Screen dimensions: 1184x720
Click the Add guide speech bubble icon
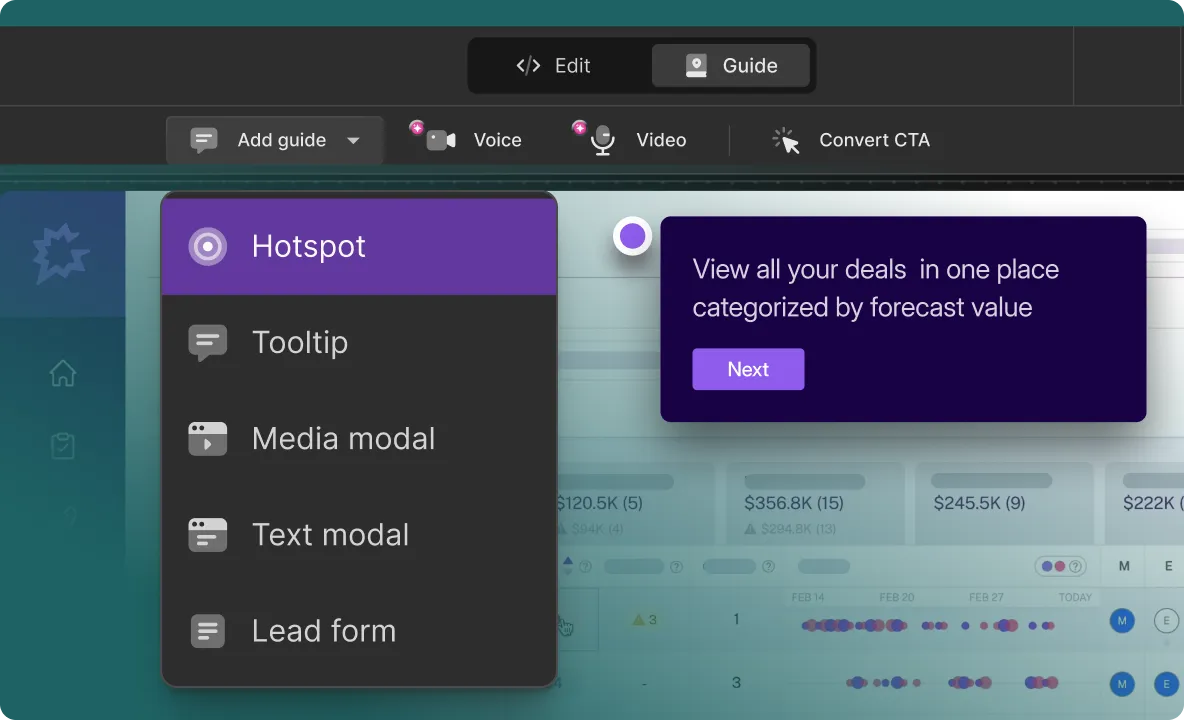(203, 140)
